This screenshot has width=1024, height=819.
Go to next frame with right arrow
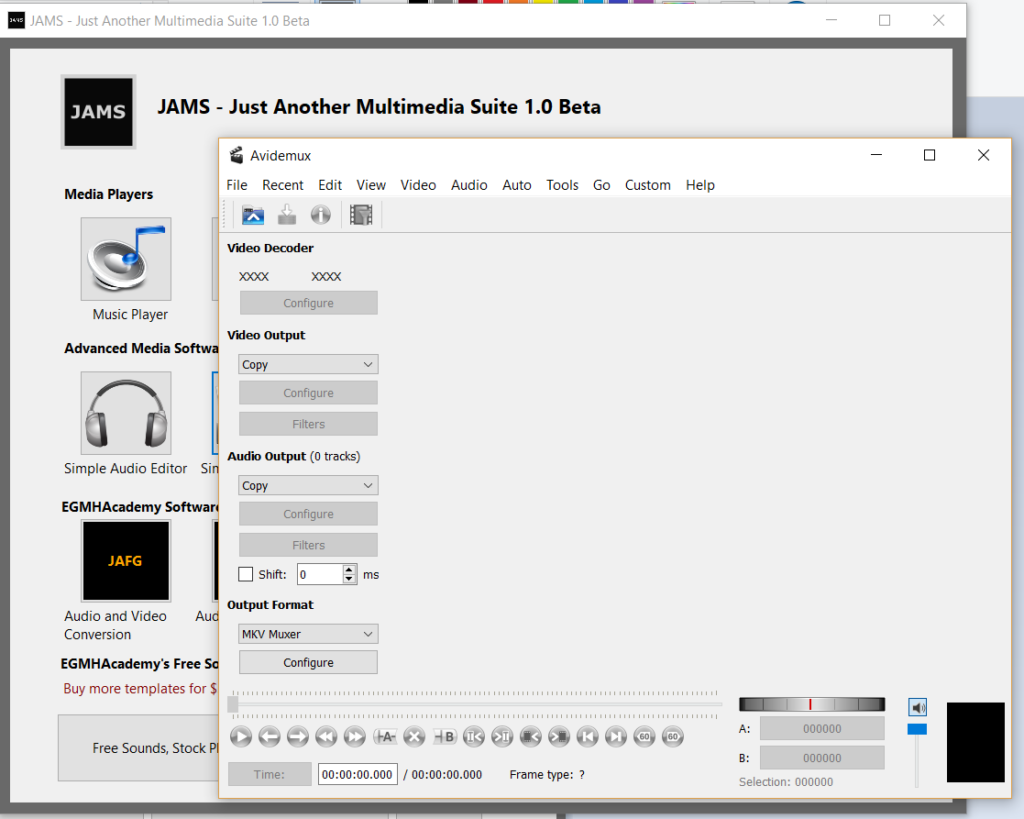(x=298, y=737)
